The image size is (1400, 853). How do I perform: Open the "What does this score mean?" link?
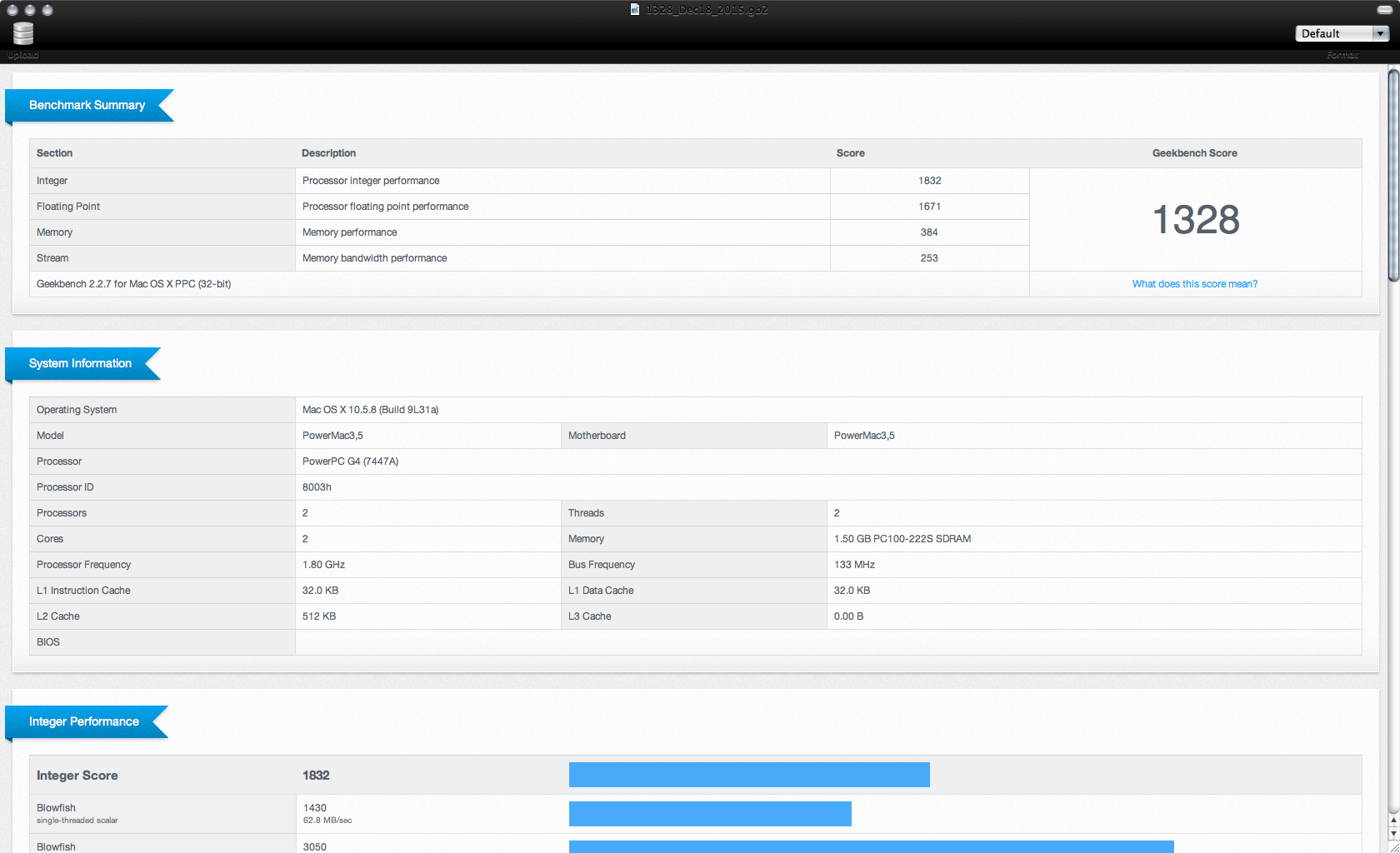click(1195, 284)
